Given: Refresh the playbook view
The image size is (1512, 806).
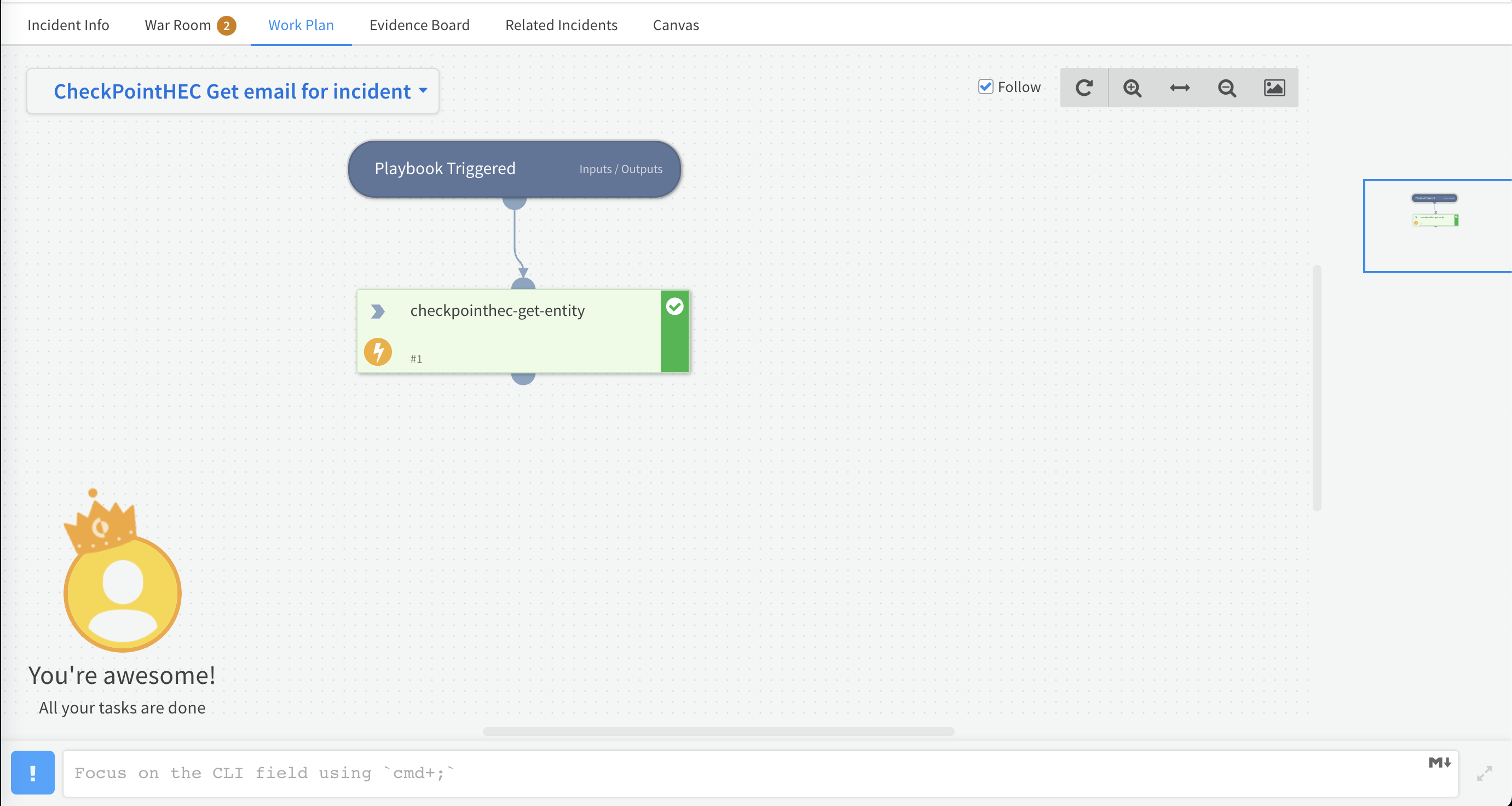Looking at the screenshot, I should click(1084, 88).
